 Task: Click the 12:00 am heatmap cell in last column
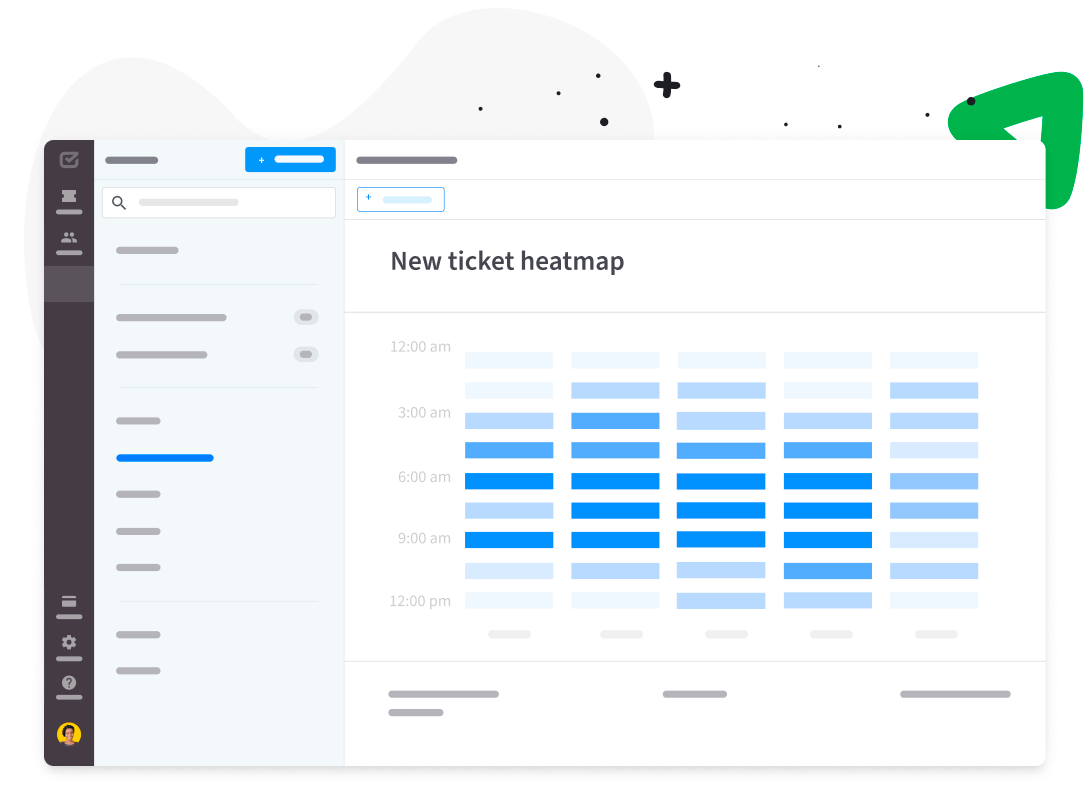(x=933, y=360)
